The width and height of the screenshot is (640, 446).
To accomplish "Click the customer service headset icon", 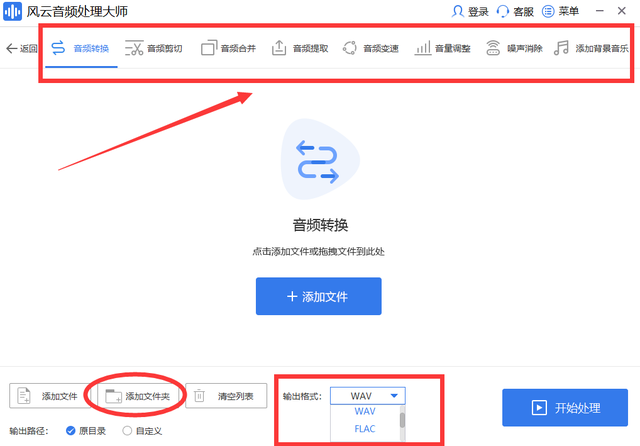I will (x=502, y=11).
